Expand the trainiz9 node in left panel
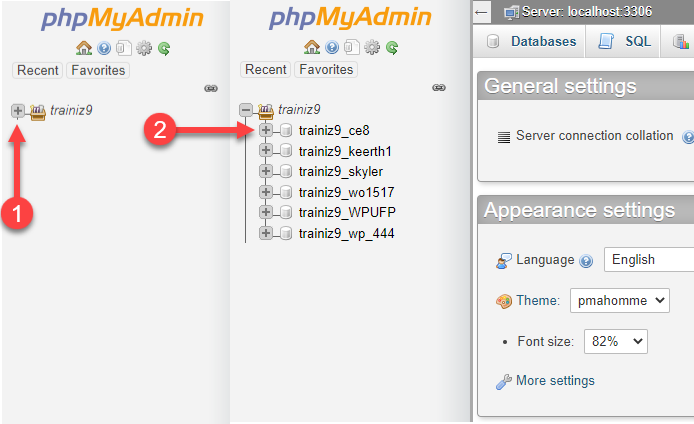The width and height of the screenshot is (694, 424). click(x=18, y=111)
